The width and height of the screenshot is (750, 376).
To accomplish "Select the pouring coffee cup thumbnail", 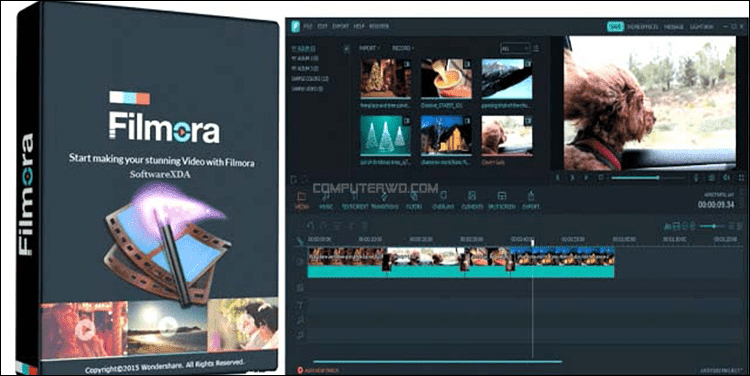I will [446, 79].
